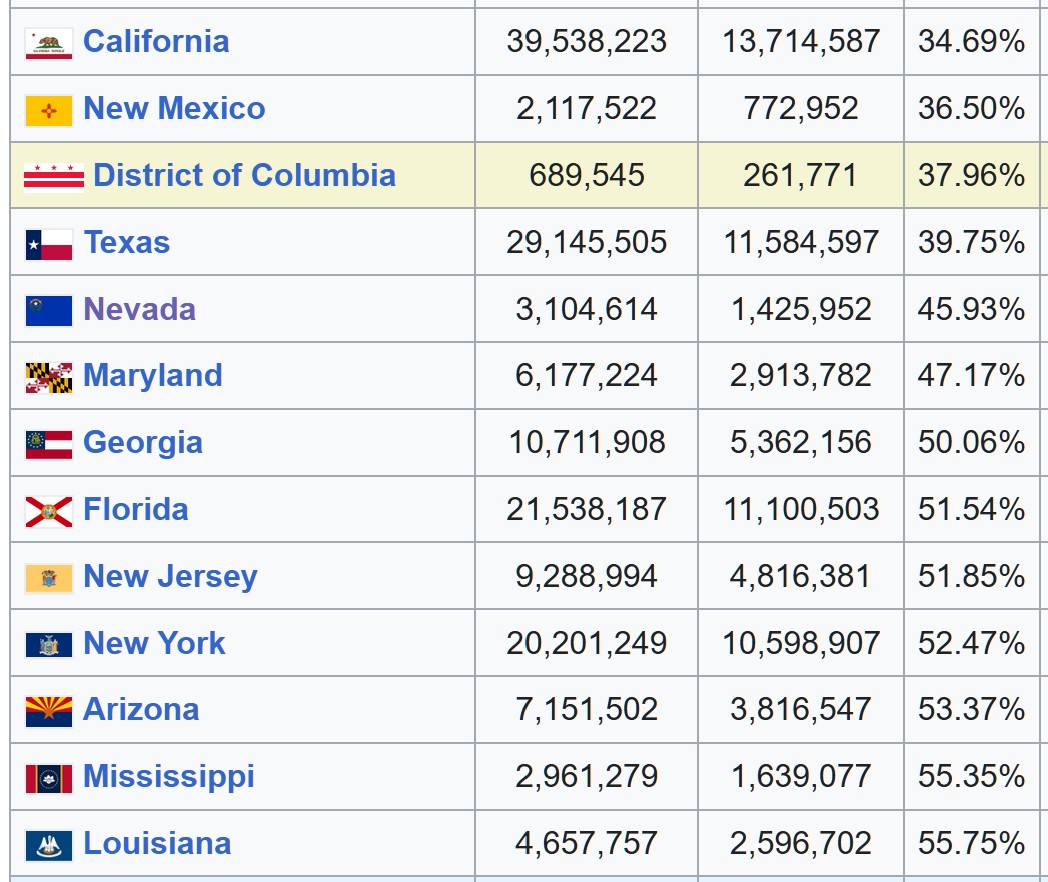Viewport: 1048px width, 882px height.
Task: Click the Mississippi flag icon
Action: (x=49, y=779)
